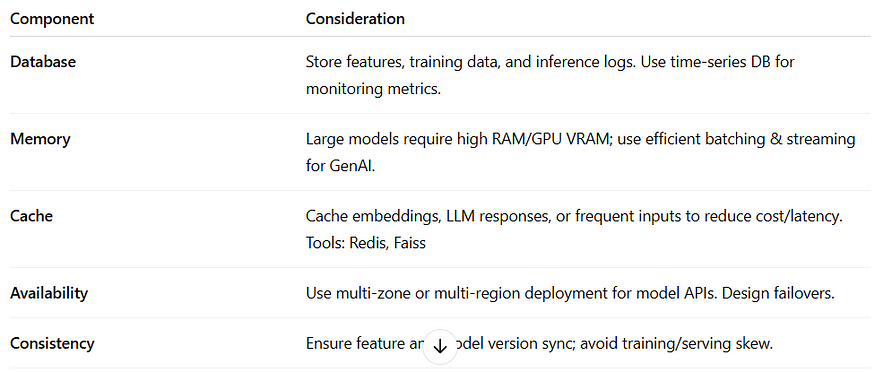Click the Database row label

pyautogui.click(x=43, y=62)
